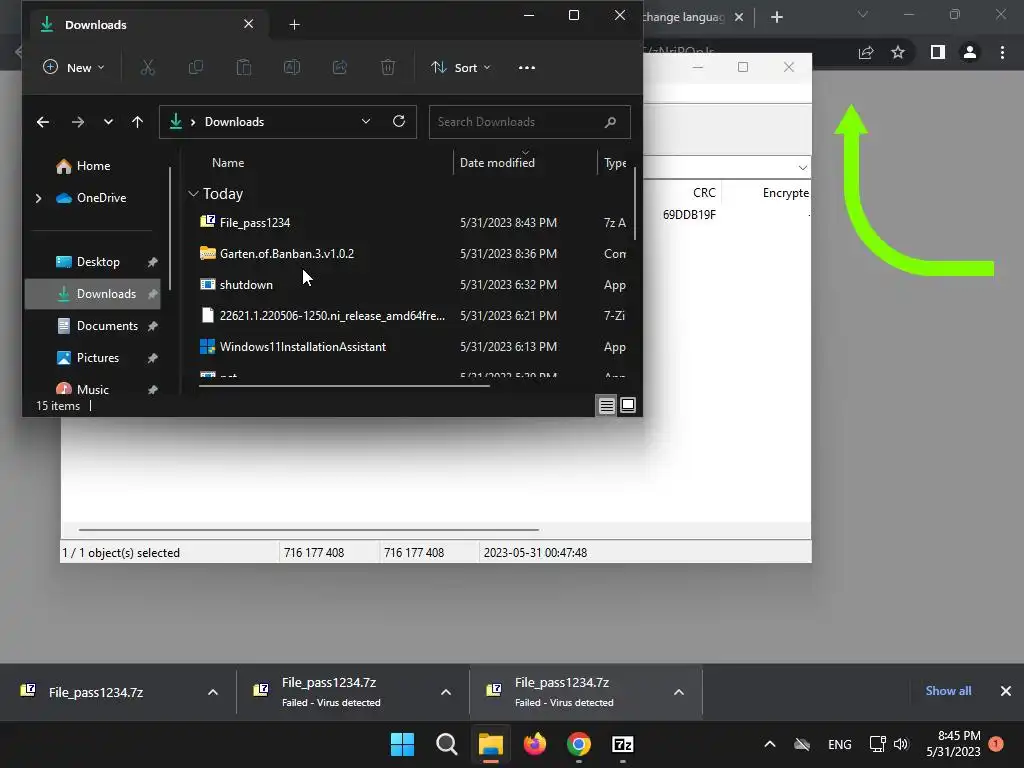Open Home in the navigation pane

tap(93, 166)
